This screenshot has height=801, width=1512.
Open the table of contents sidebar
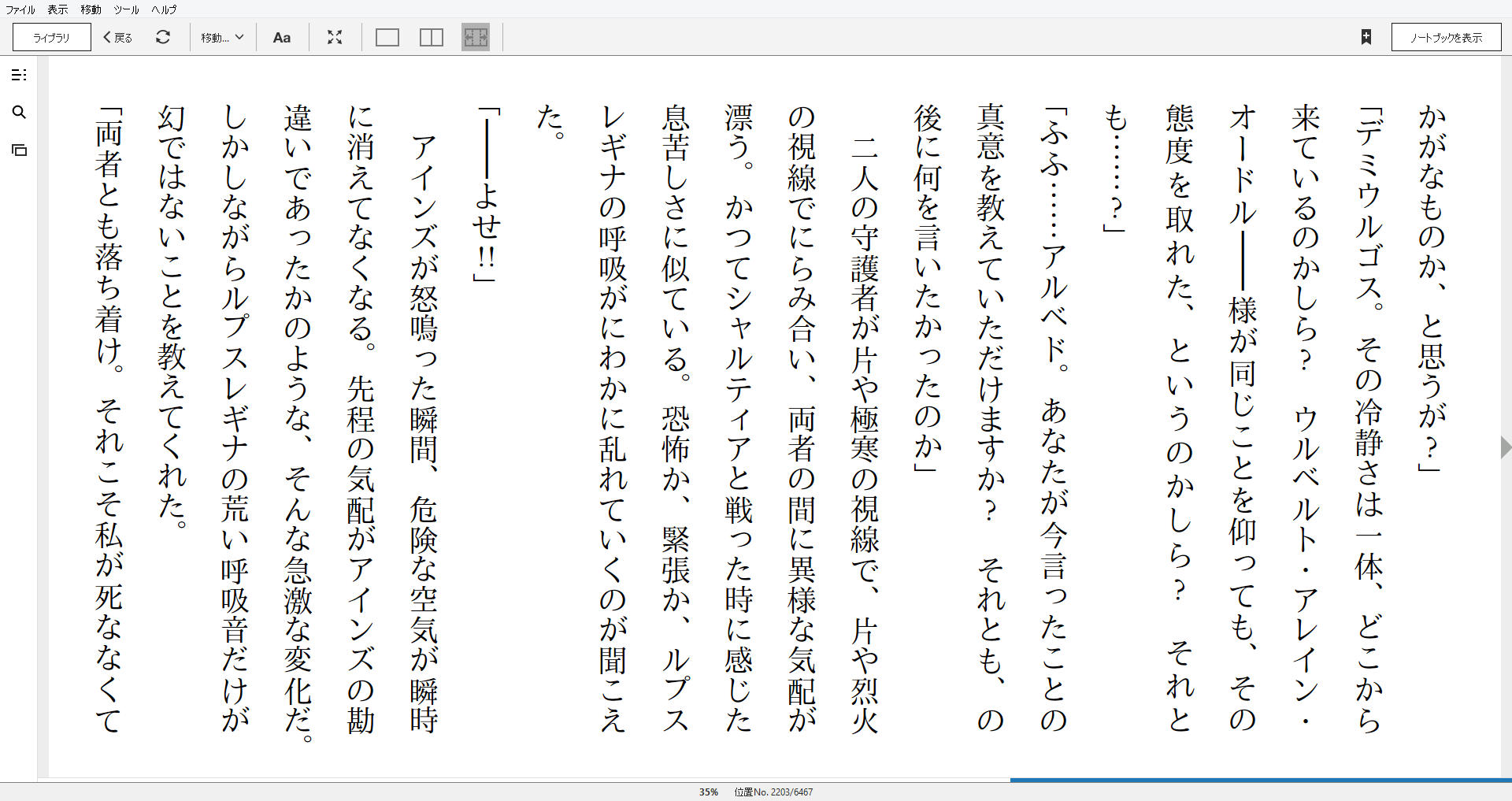tap(20, 75)
